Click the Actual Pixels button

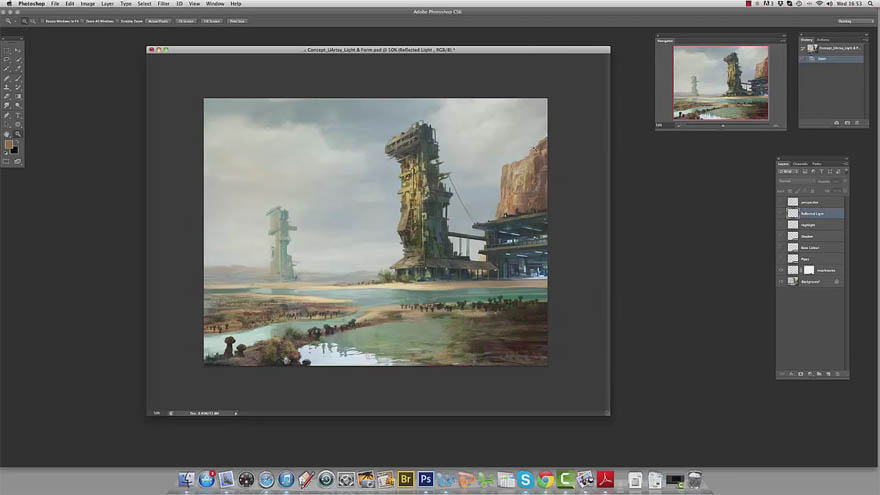158,21
